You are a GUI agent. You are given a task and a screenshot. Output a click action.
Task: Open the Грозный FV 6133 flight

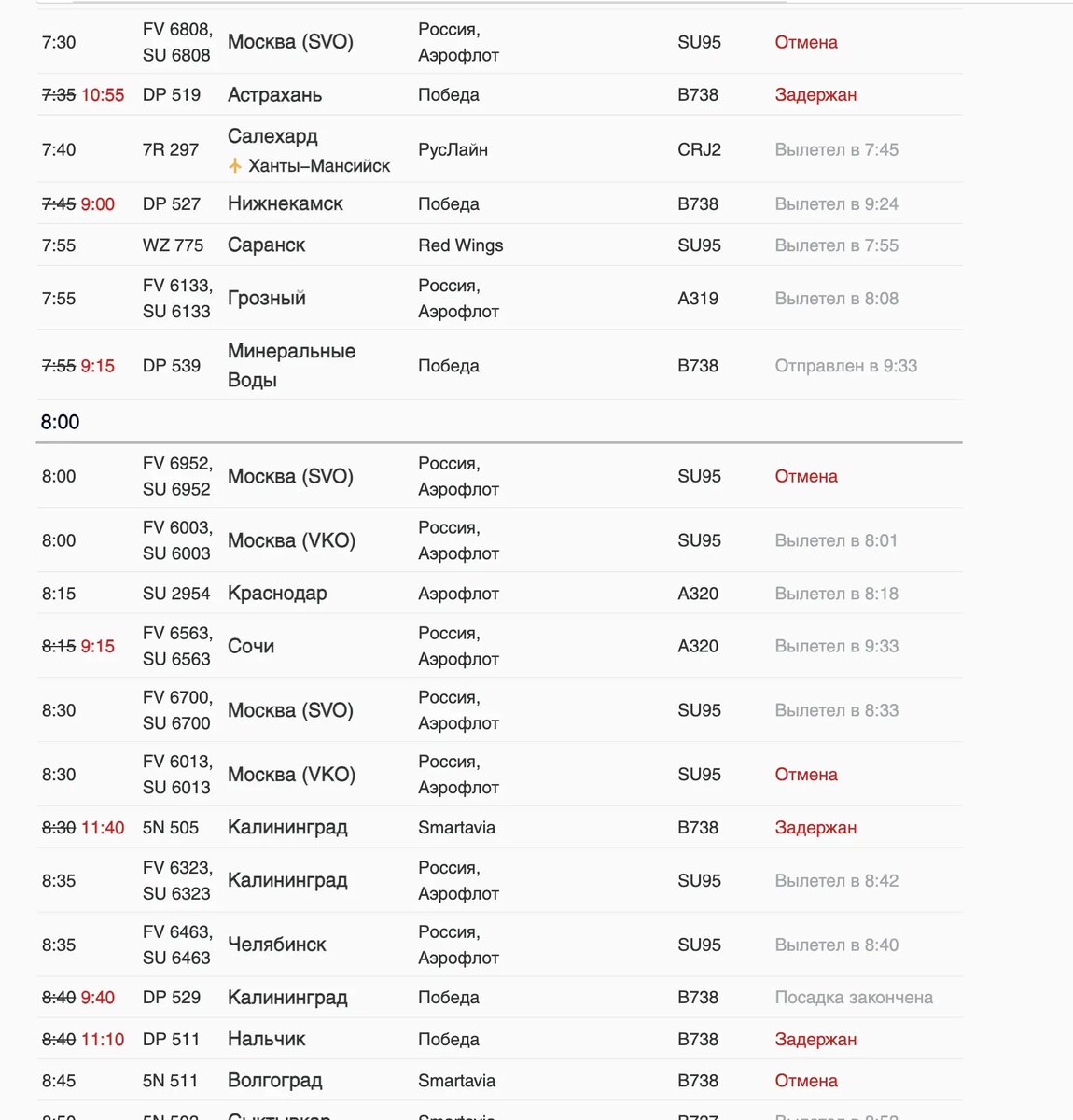click(x=499, y=299)
